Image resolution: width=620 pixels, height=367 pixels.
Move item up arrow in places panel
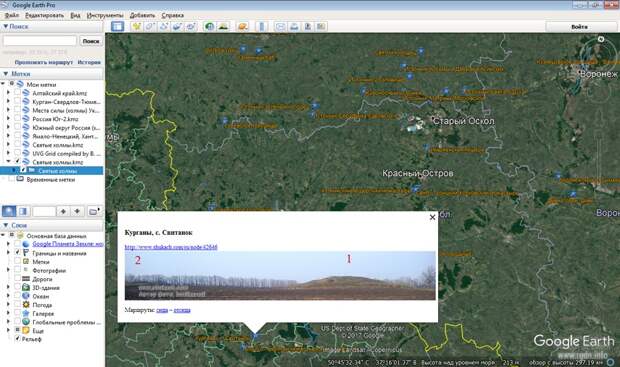[x=63, y=211]
